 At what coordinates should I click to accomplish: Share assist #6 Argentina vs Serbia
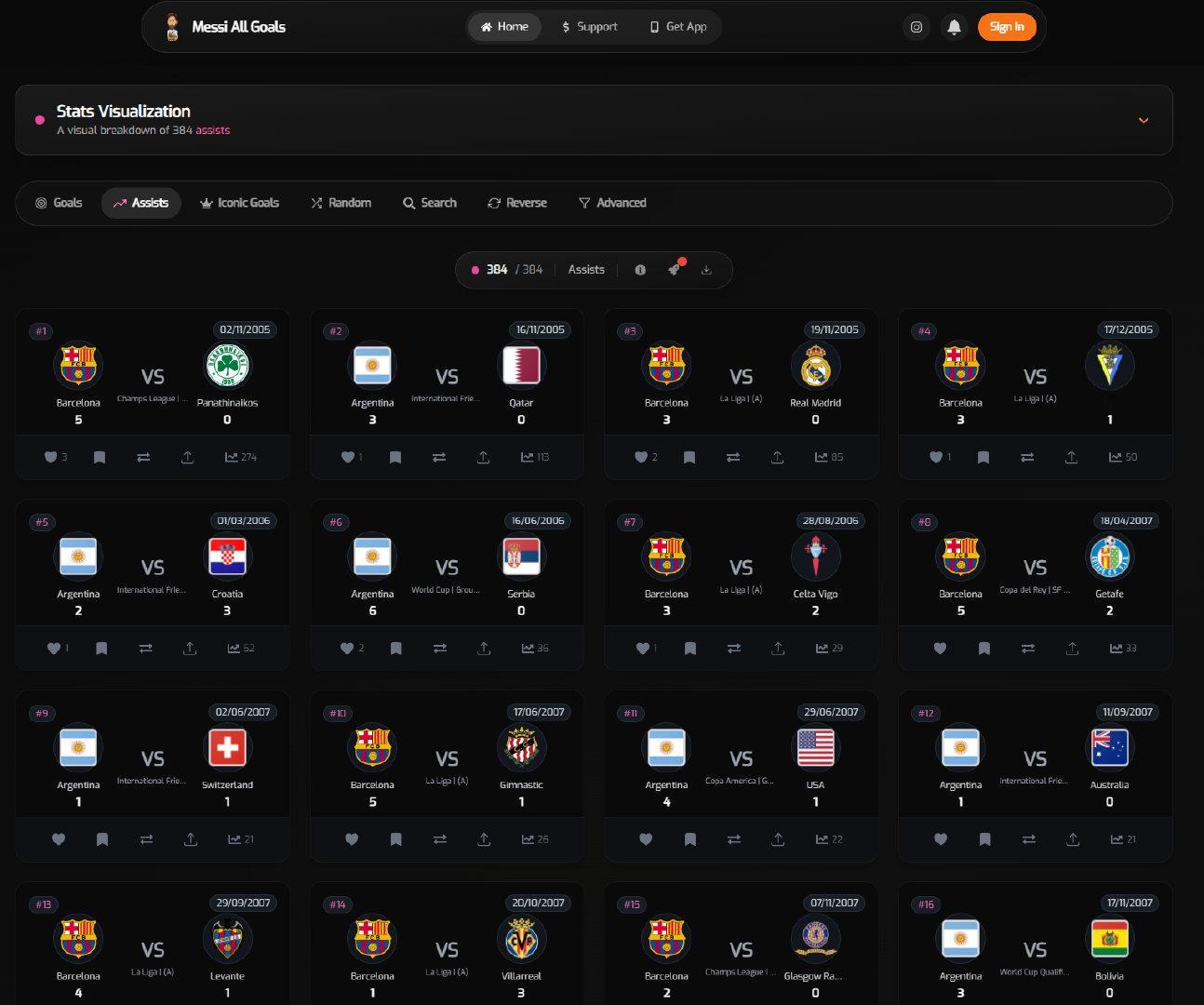point(484,649)
